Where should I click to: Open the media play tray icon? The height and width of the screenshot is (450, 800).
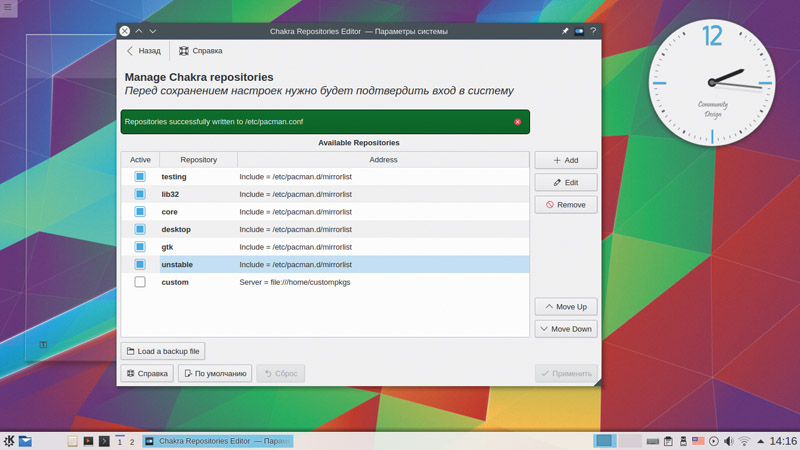pyautogui.click(x=714, y=441)
